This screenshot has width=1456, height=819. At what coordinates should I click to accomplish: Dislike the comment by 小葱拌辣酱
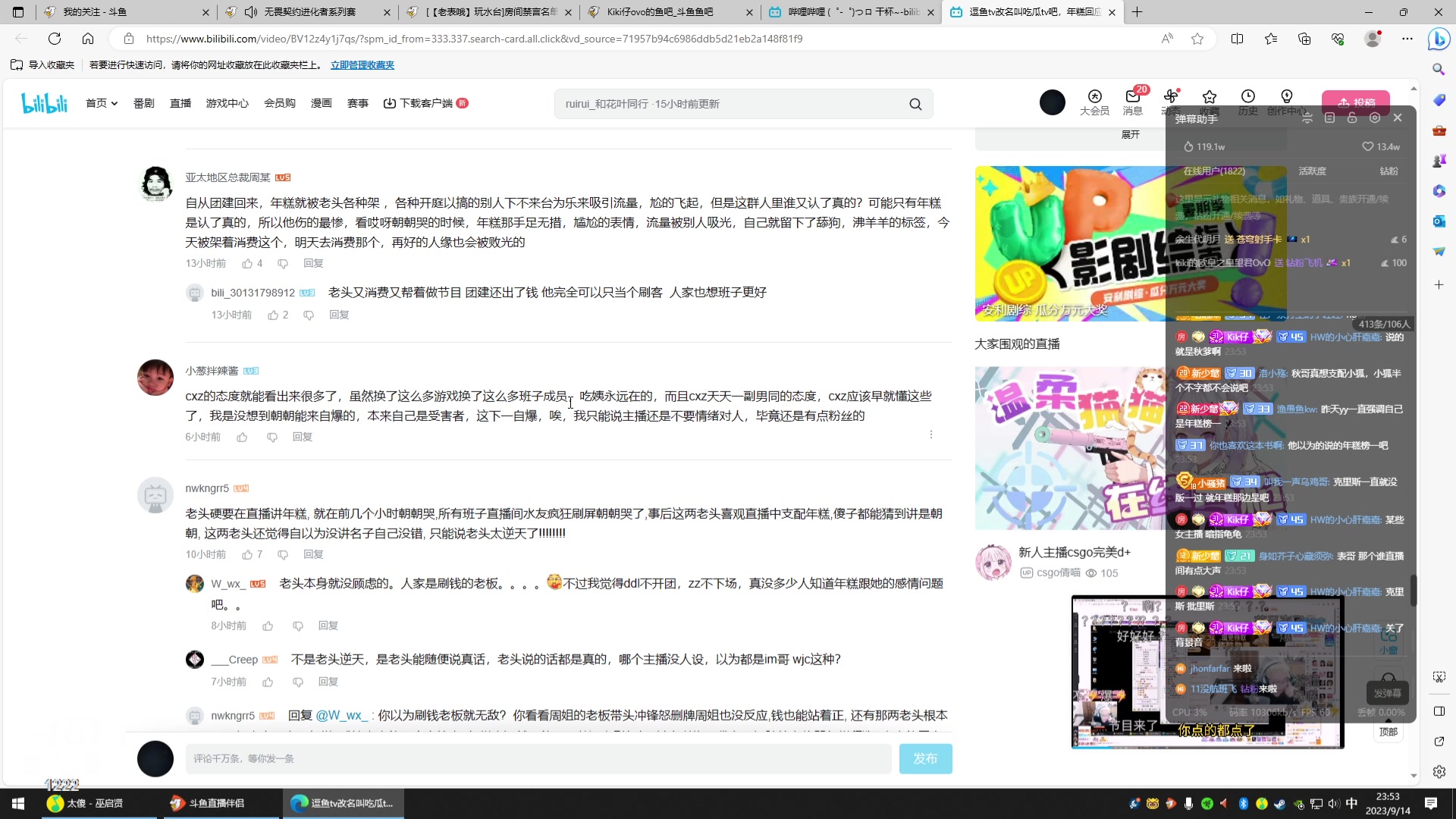(272, 437)
